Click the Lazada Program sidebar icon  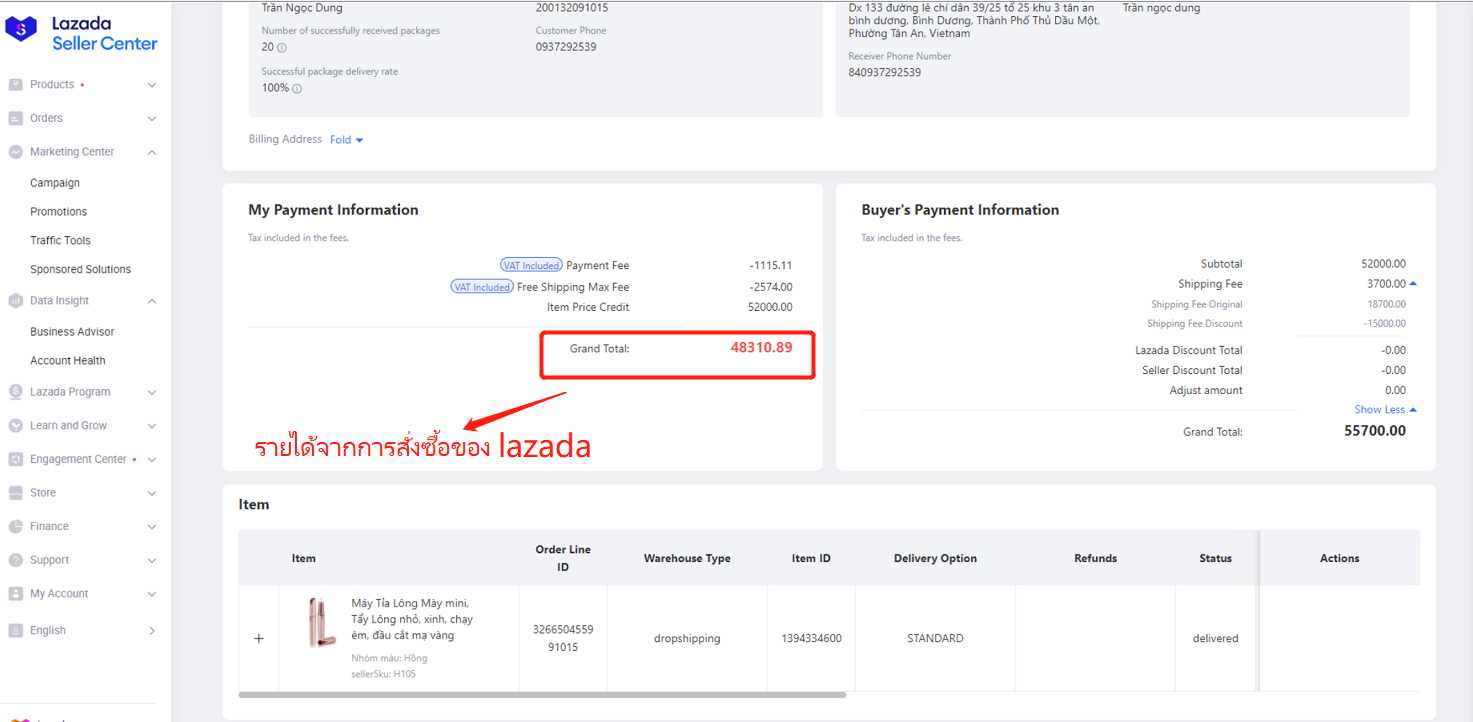coord(15,392)
